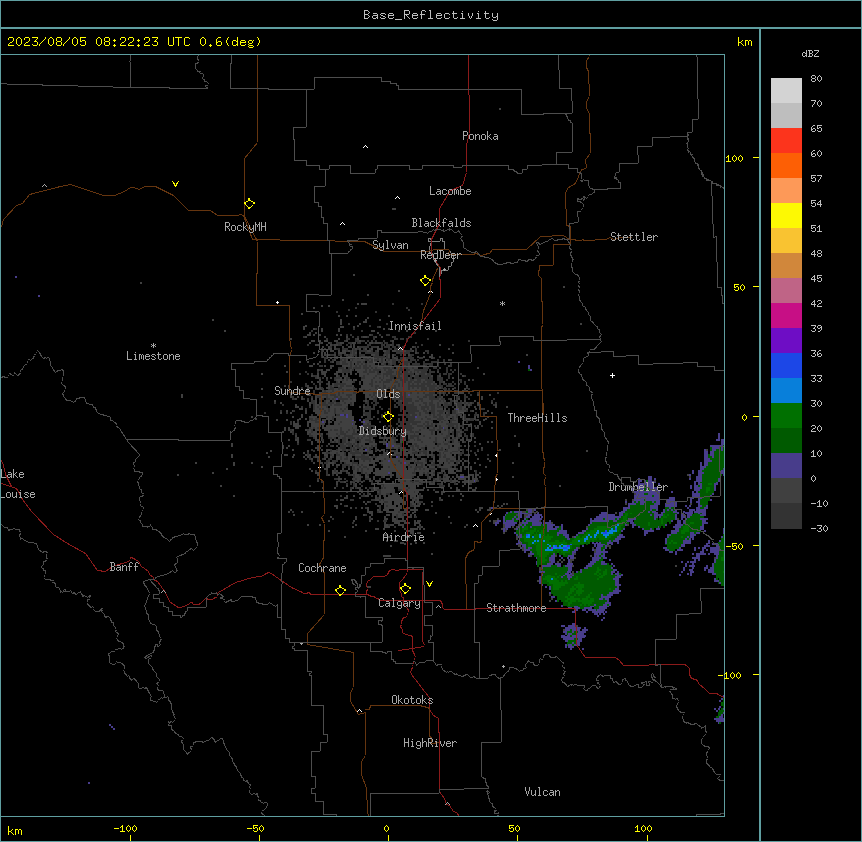This screenshot has width=862, height=842.
Task: Click the yellow diamond marker between Olds and Didsbury
Action: (x=388, y=417)
